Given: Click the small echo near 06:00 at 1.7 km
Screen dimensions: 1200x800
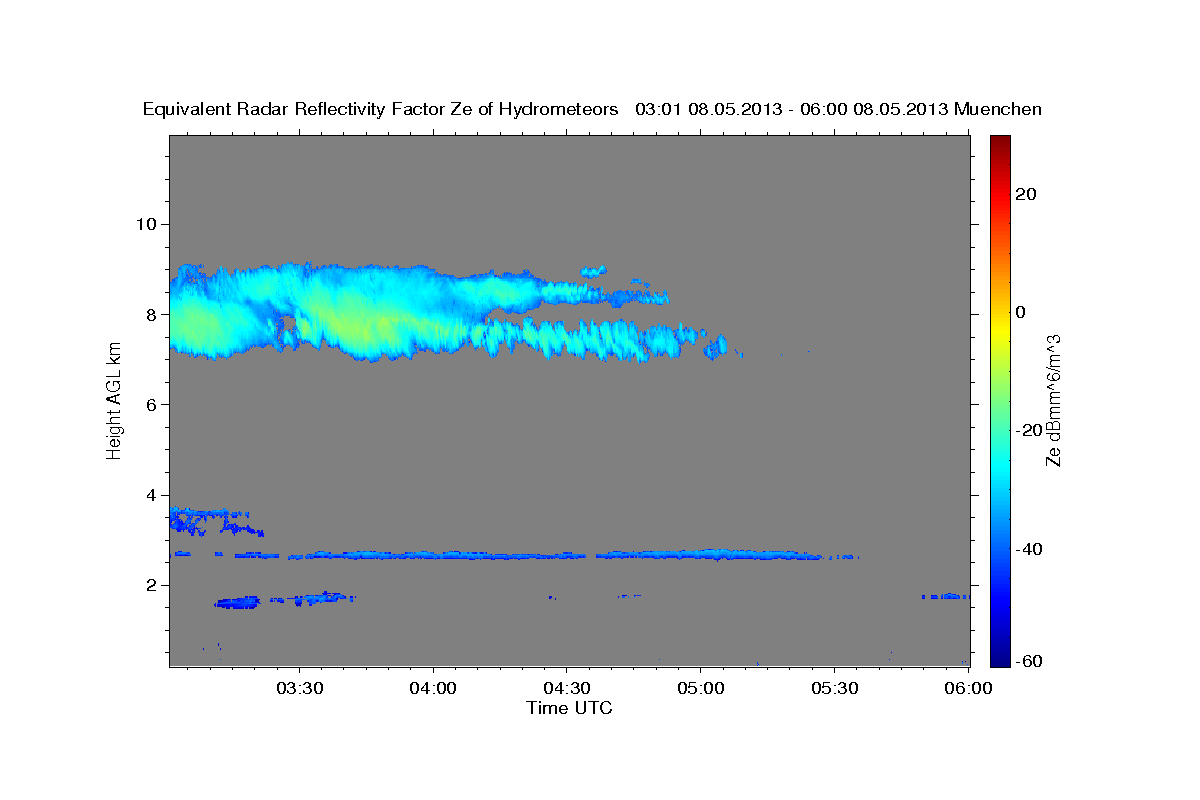Looking at the screenshot, I should 945,596.
